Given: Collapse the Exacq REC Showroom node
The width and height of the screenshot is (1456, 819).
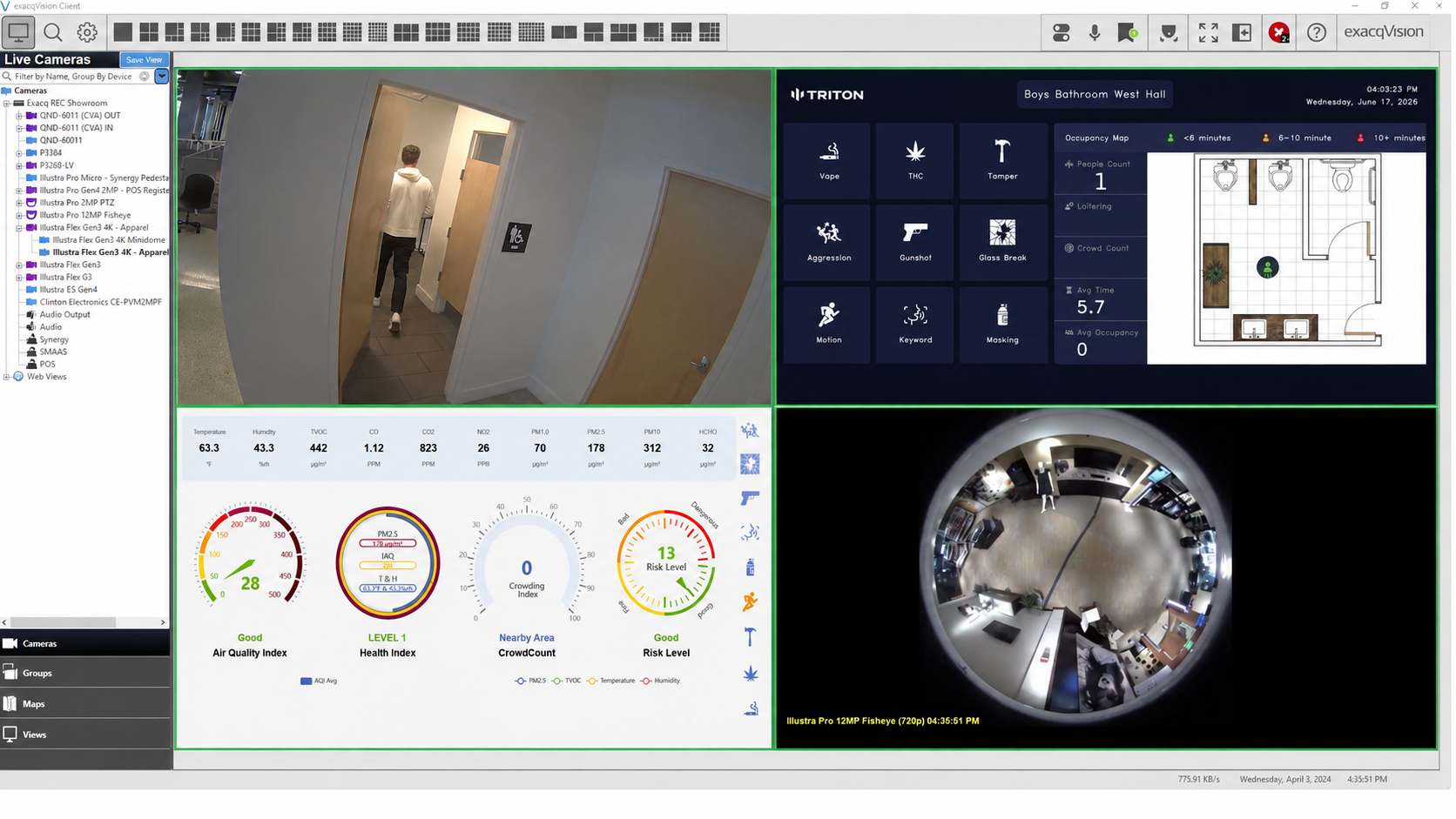Looking at the screenshot, I should pyautogui.click(x=7, y=103).
